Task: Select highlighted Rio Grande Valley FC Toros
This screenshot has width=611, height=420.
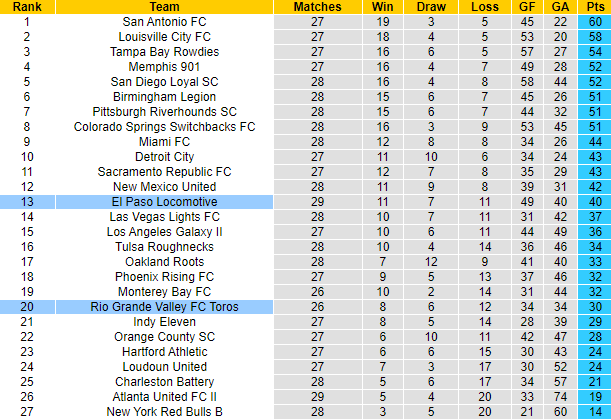Action: 164,307
